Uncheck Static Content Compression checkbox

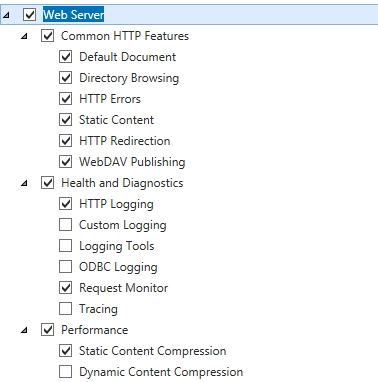pos(66,351)
